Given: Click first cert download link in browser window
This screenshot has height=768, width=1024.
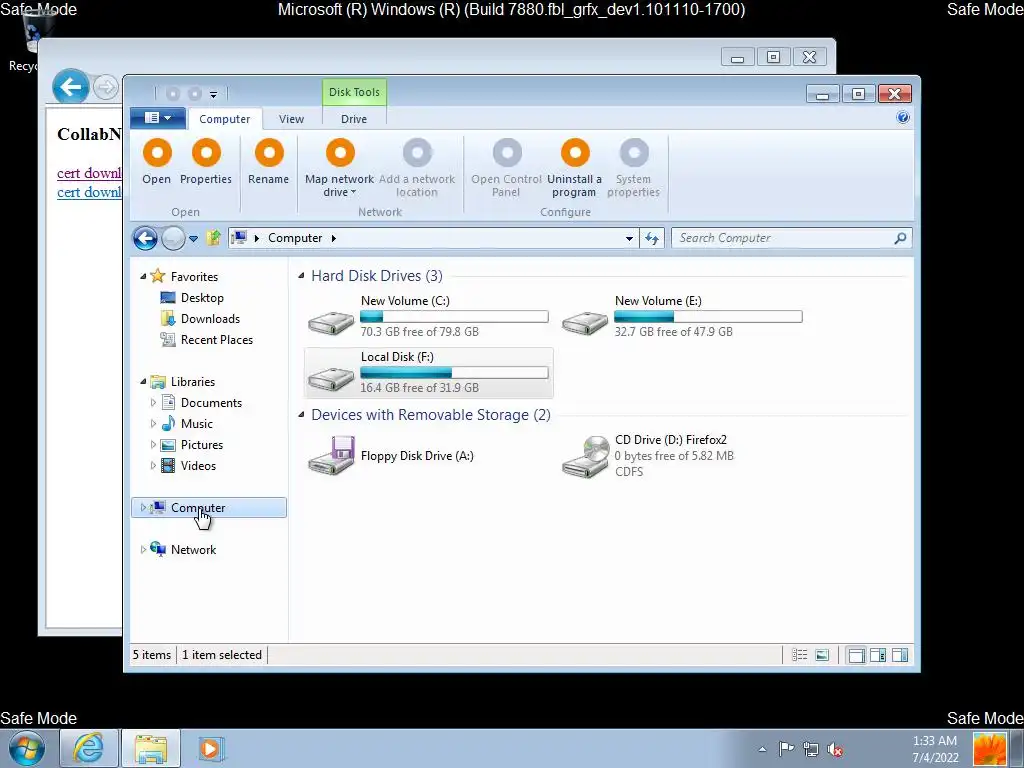Looking at the screenshot, I should tap(89, 173).
